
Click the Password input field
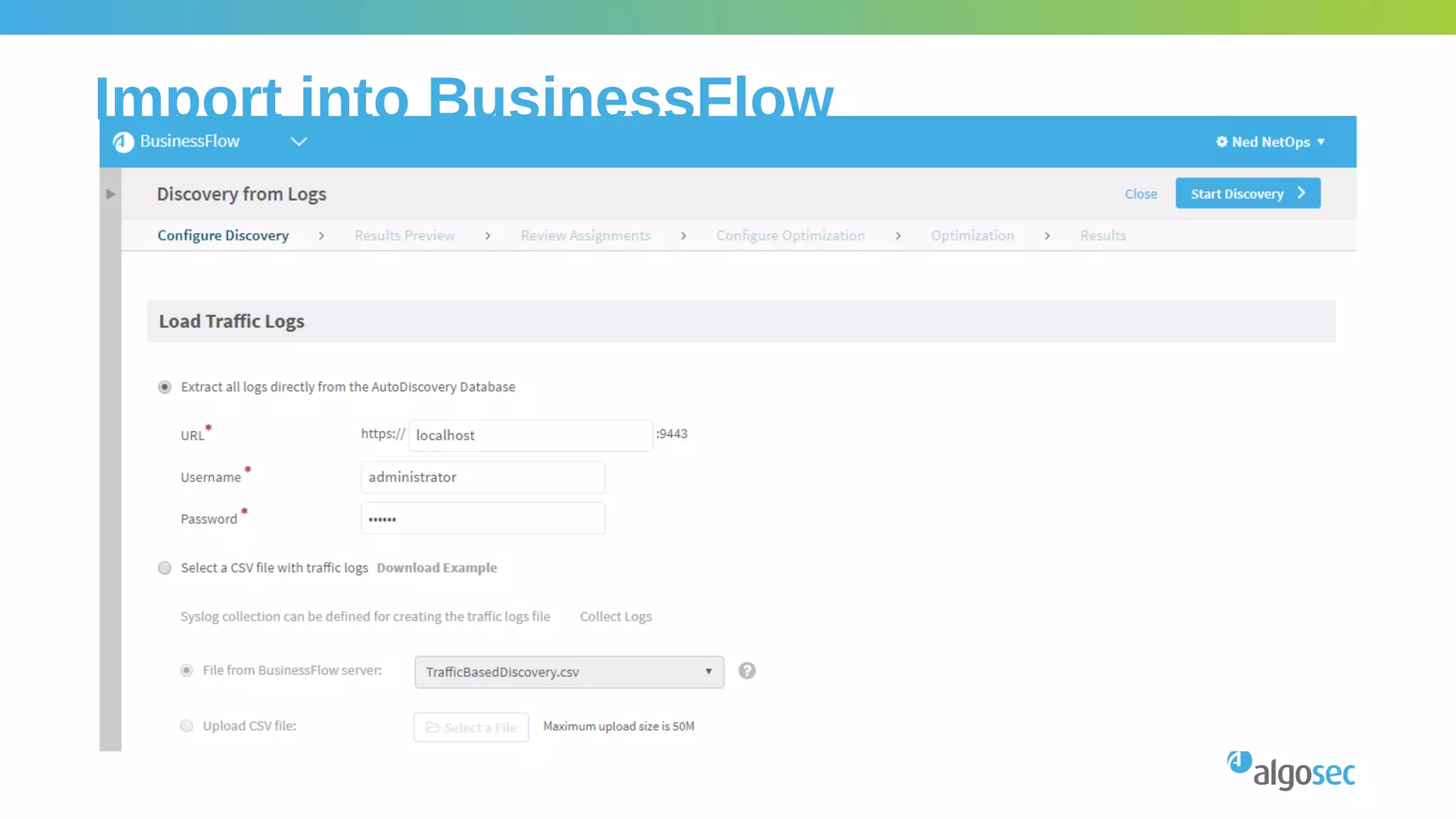[x=483, y=518]
